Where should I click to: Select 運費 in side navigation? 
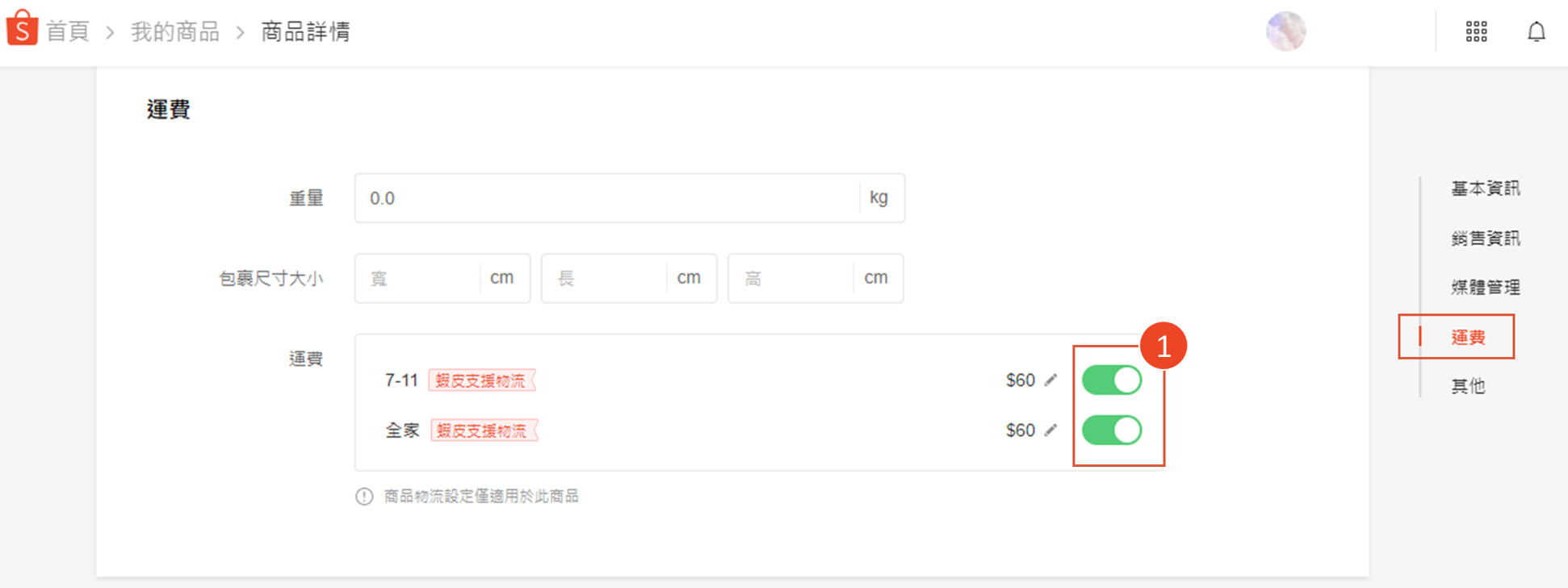click(x=1467, y=337)
